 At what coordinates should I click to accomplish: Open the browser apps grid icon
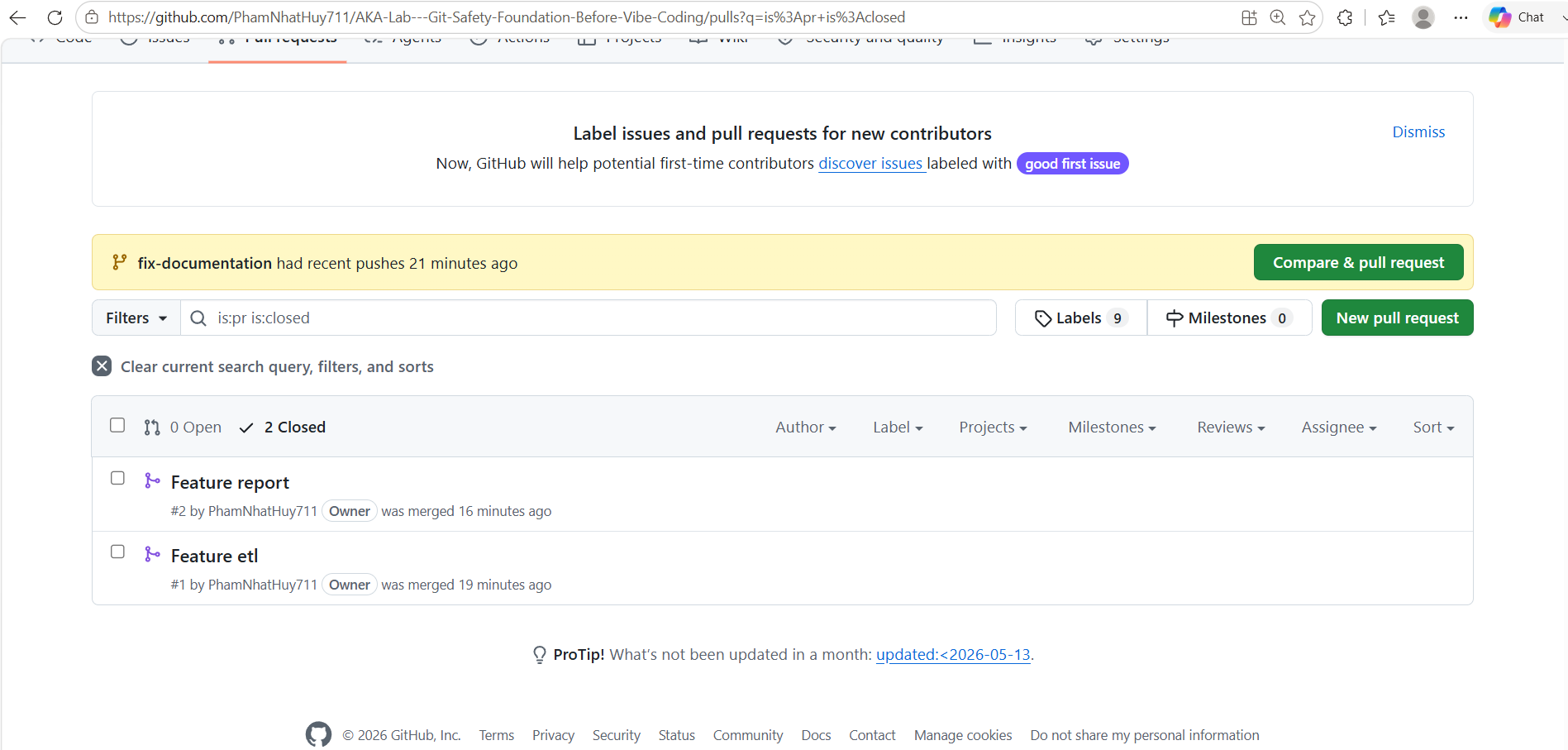coord(1249,17)
